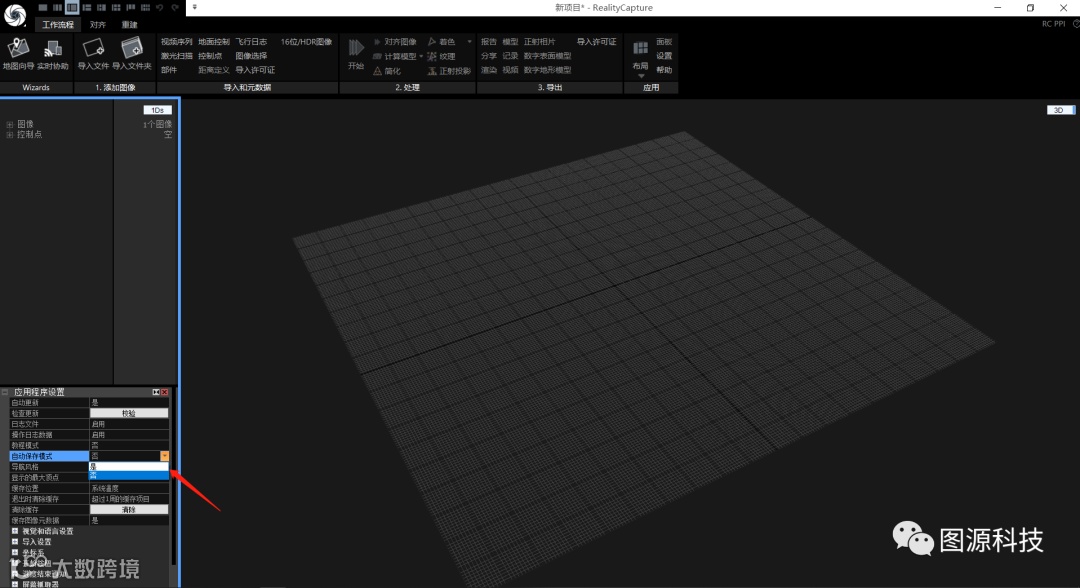Click the 3D view label

coord(1059,110)
